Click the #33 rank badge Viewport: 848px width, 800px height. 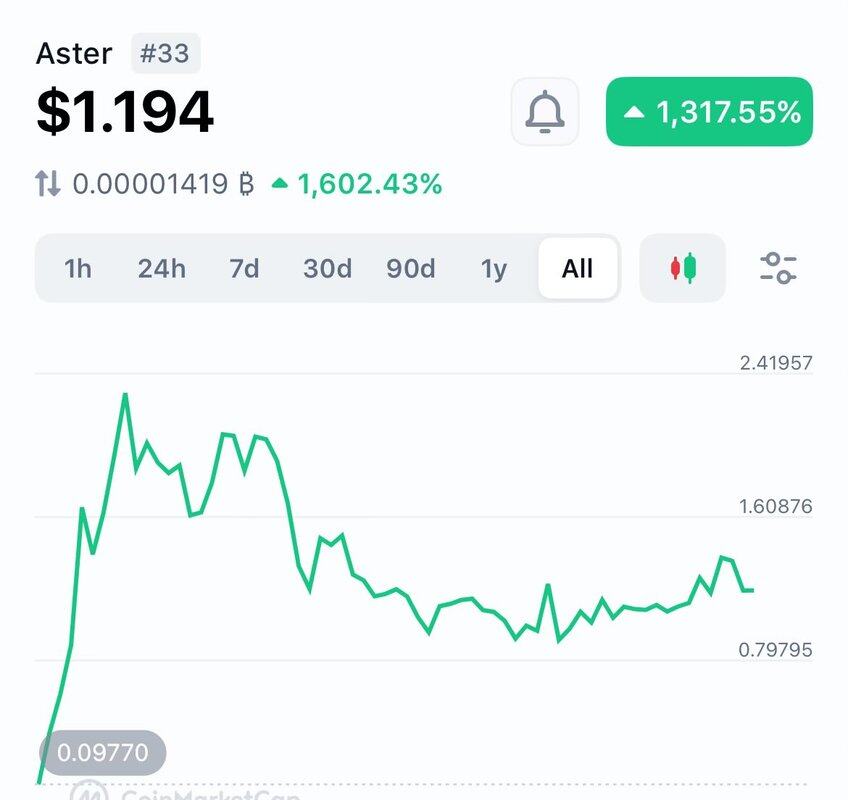pos(165,53)
